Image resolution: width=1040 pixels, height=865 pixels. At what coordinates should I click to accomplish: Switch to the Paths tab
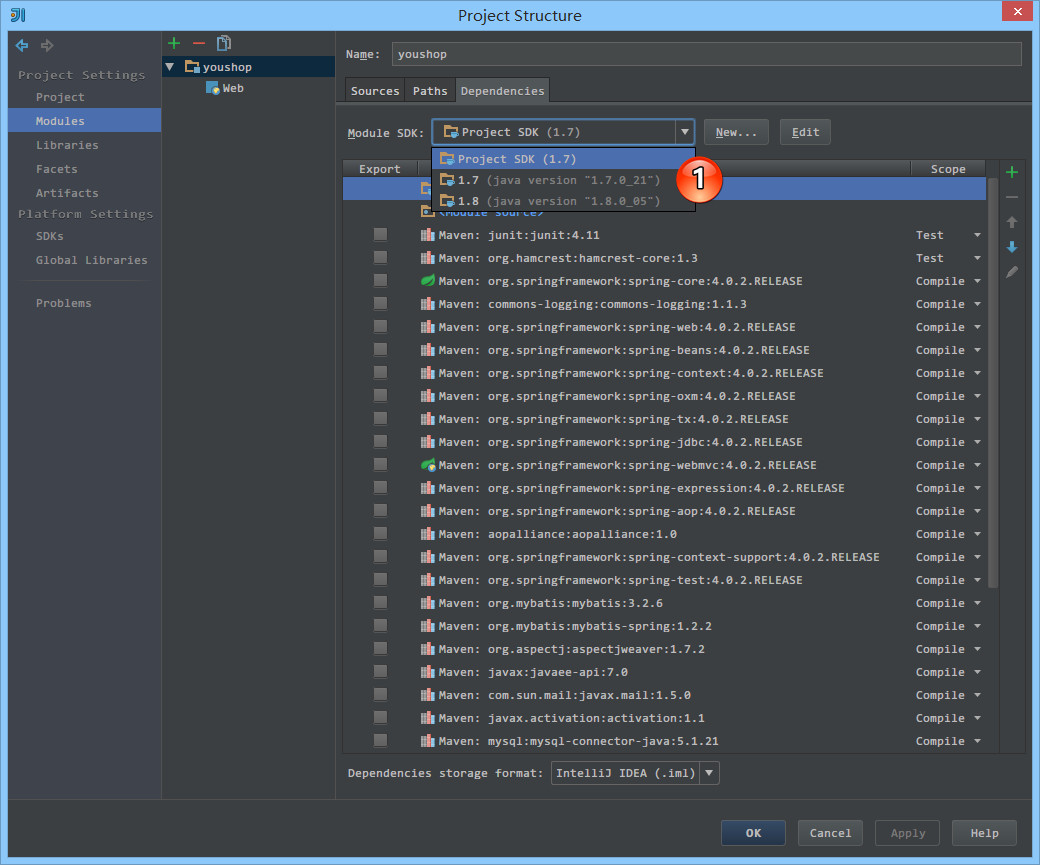[x=430, y=91]
